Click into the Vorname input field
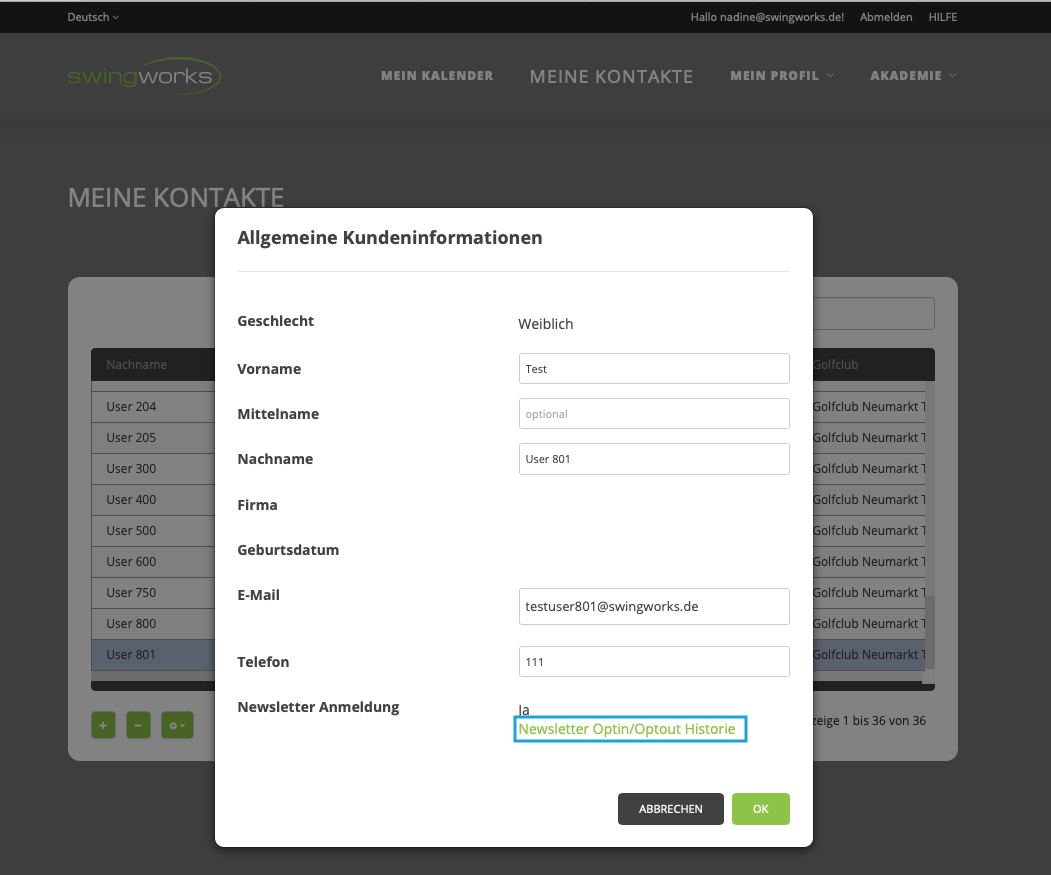Image resolution: width=1051 pixels, height=875 pixels. coord(654,369)
